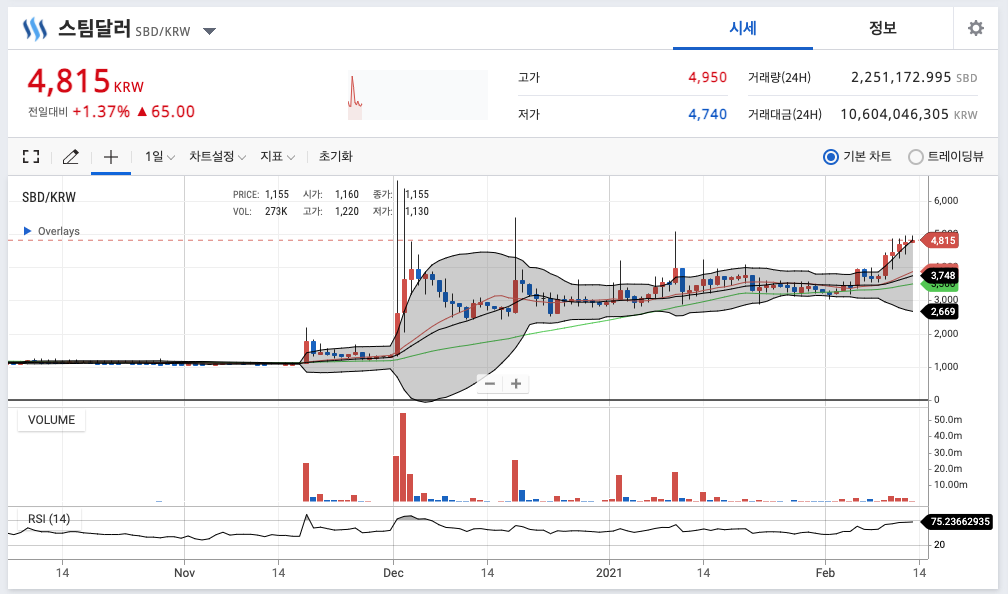Click the 초기화 reset button
Viewport: 1008px width, 594px height.
336,156
